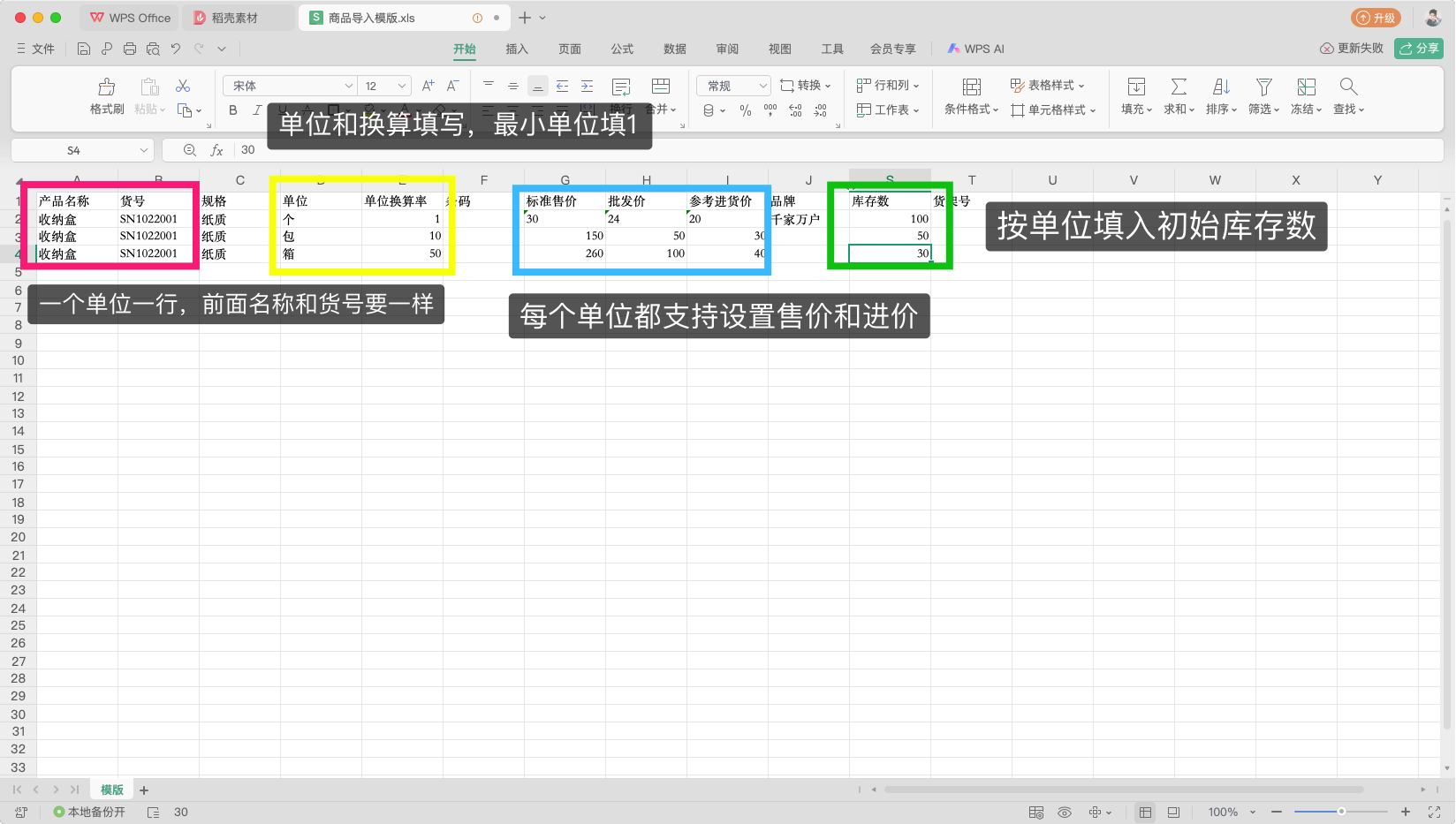Click the green 分享 (Share) button

pyautogui.click(x=1418, y=49)
